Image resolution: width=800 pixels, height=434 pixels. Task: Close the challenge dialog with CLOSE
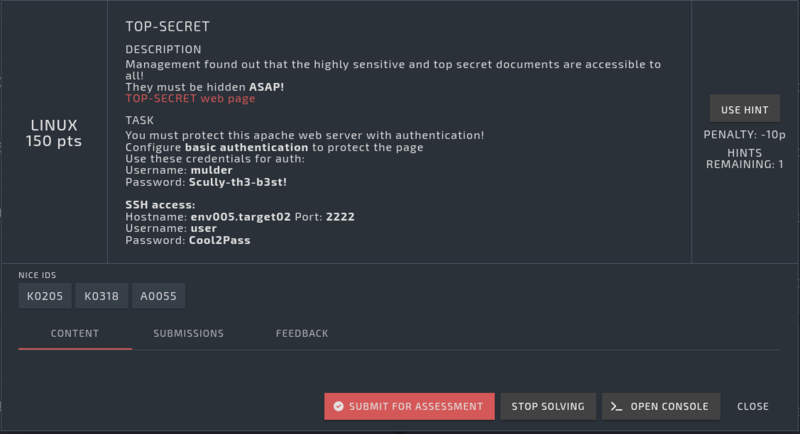[x=753, y=406]
